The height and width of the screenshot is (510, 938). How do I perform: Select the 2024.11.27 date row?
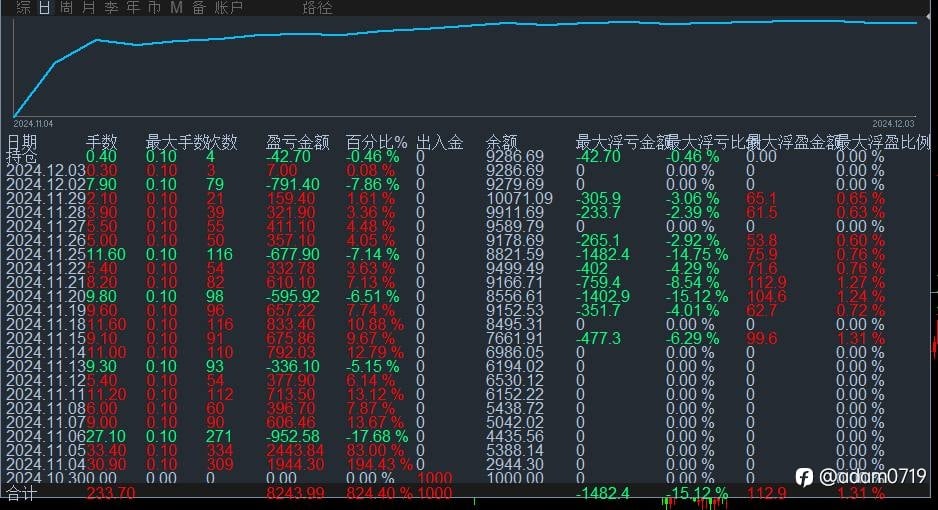[46, 227]
